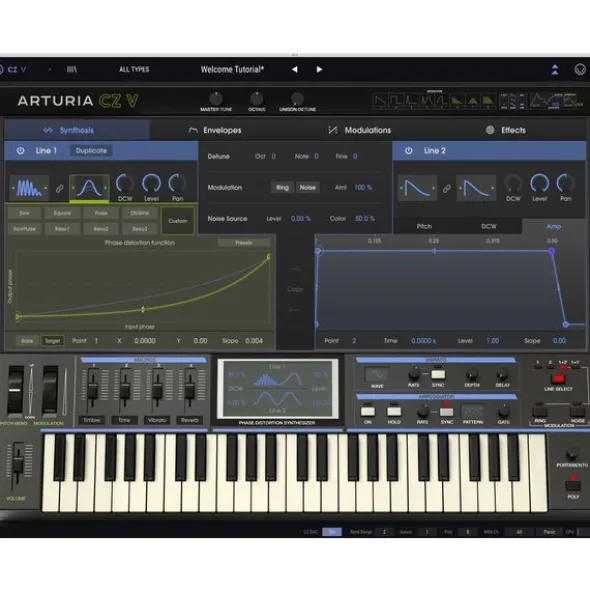Click the Portamento knob
Image resolution: width=590 pixels, height=591 pixels.
[x=572, y=454]
